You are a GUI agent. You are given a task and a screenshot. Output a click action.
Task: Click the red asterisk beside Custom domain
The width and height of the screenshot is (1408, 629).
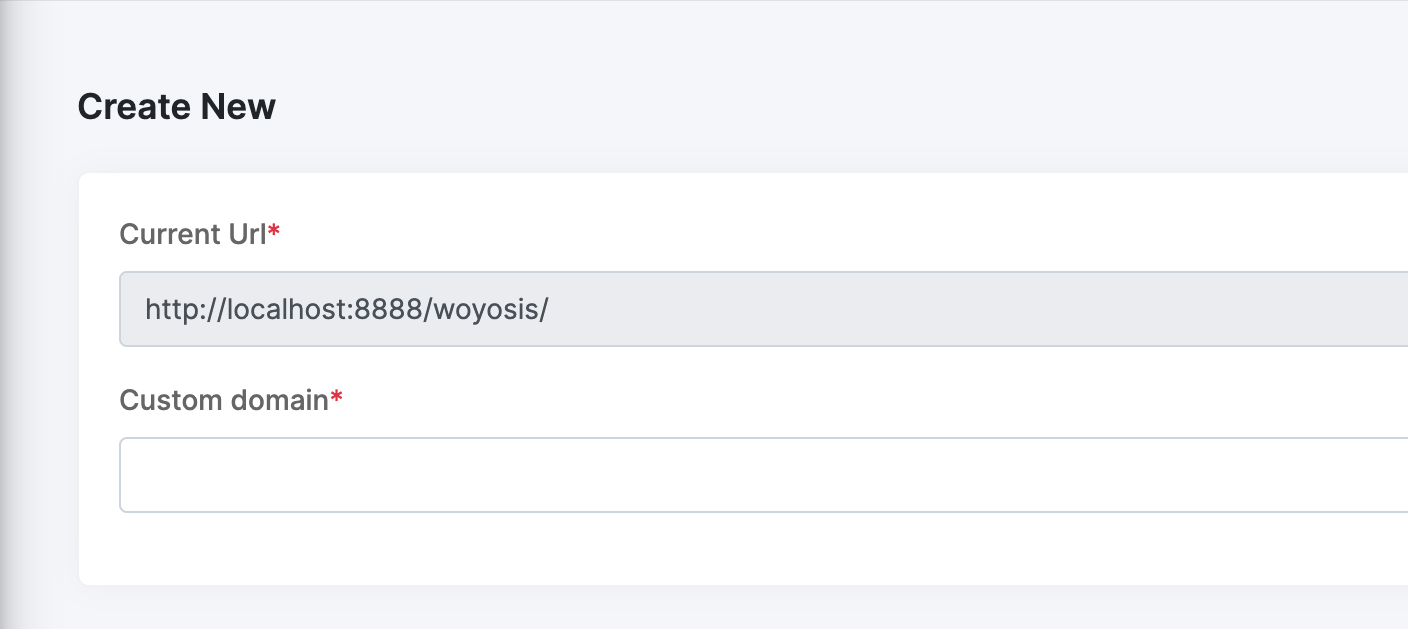(337, 398)
